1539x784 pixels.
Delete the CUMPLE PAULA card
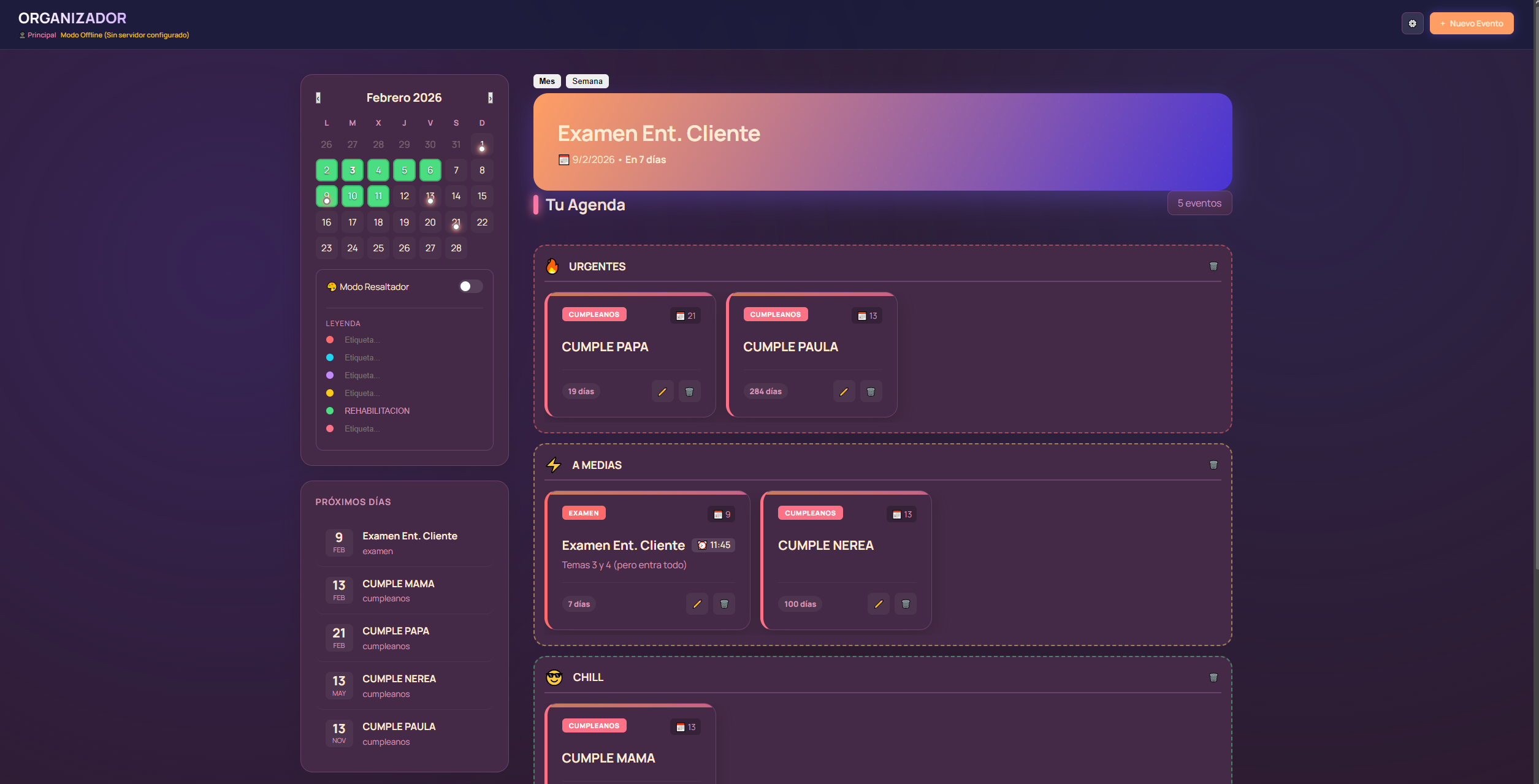tap(871, 392)
